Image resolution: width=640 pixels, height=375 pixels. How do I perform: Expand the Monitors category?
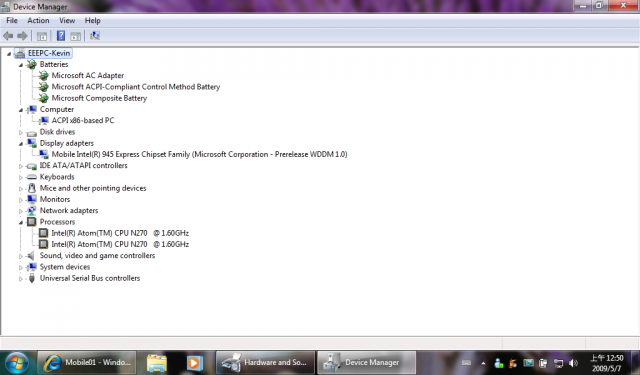pos(21,200)
